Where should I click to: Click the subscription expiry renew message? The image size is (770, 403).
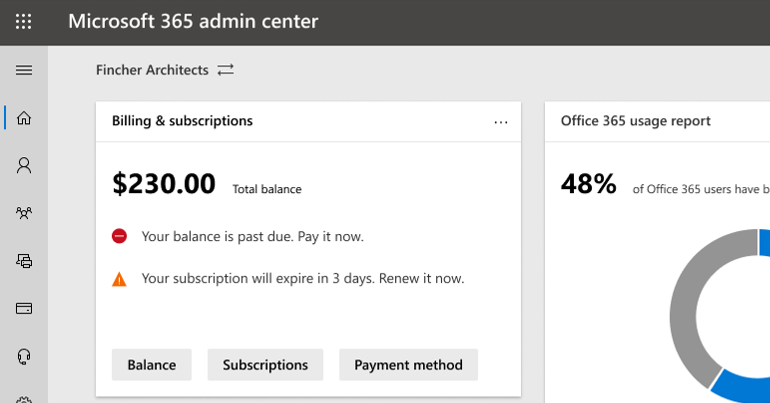tap(303, 279)
